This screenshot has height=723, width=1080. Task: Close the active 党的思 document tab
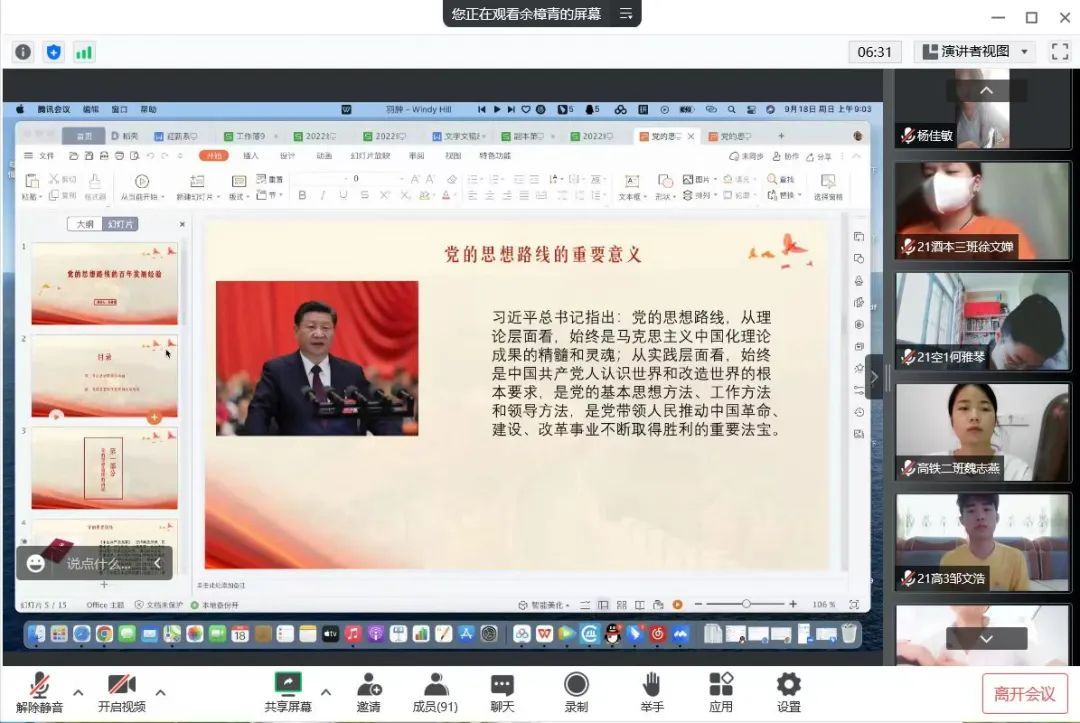(691, 136)
